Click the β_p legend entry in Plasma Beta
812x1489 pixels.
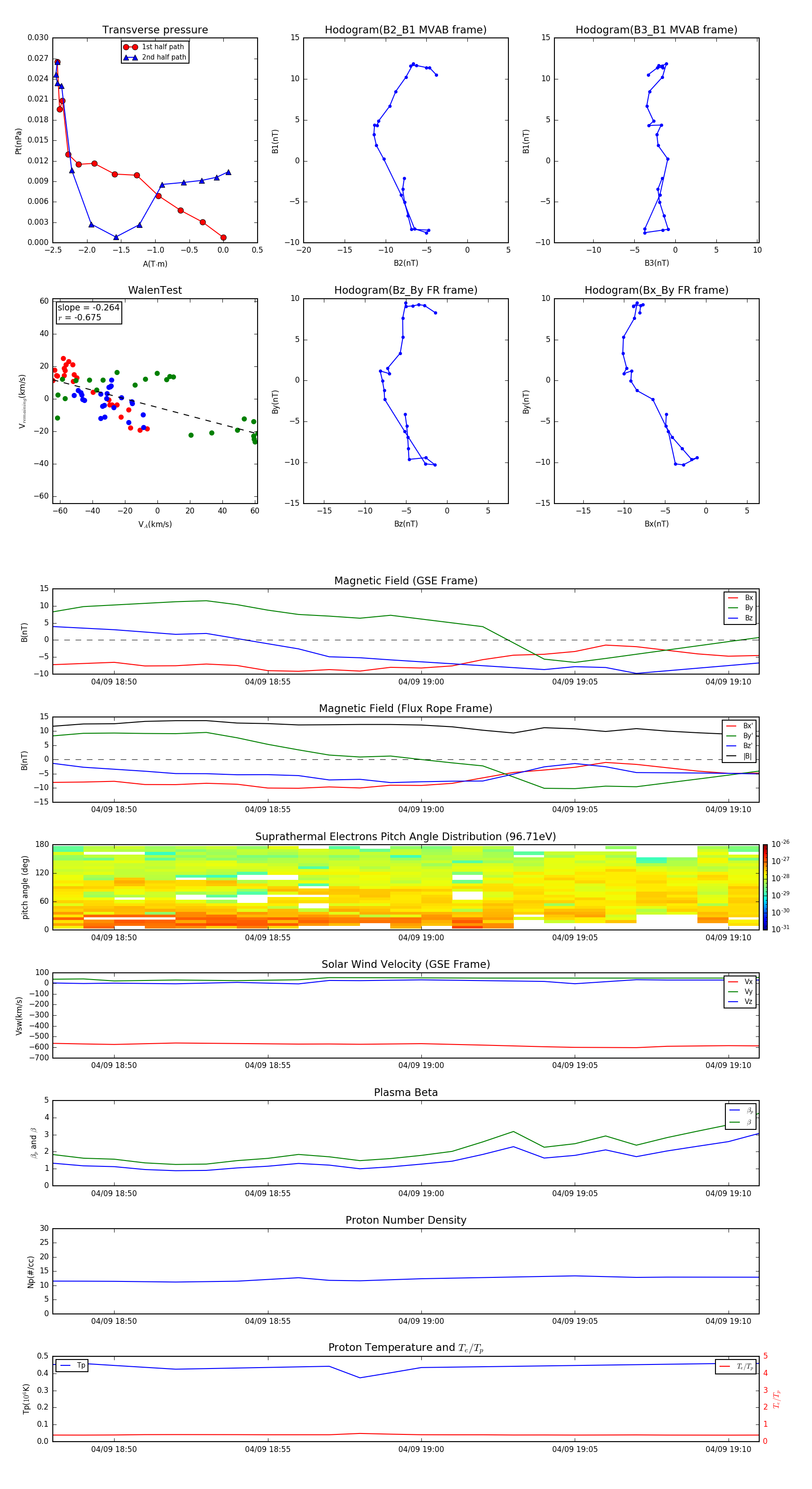tap(742, 1110)
